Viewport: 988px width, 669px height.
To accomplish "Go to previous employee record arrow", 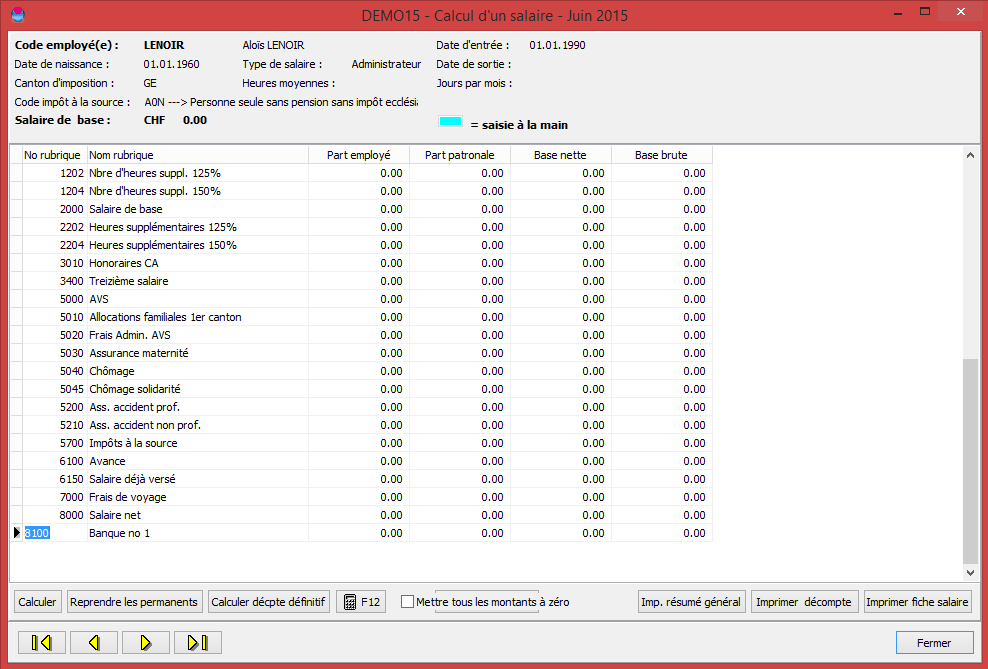I will (x=94, y=643).
